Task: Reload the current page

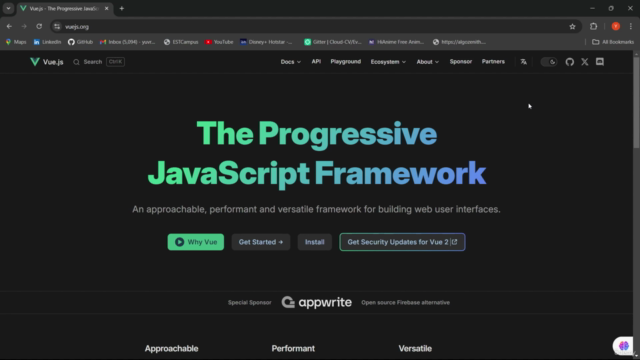Action: pyautogui.click(x=39, y=27)
